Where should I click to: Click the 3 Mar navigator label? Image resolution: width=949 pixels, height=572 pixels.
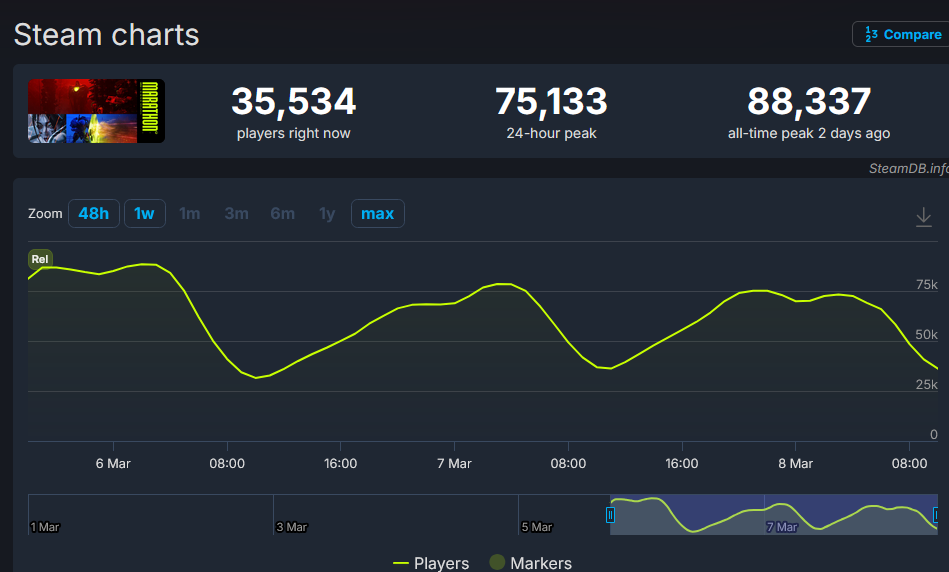coord(292,527)
